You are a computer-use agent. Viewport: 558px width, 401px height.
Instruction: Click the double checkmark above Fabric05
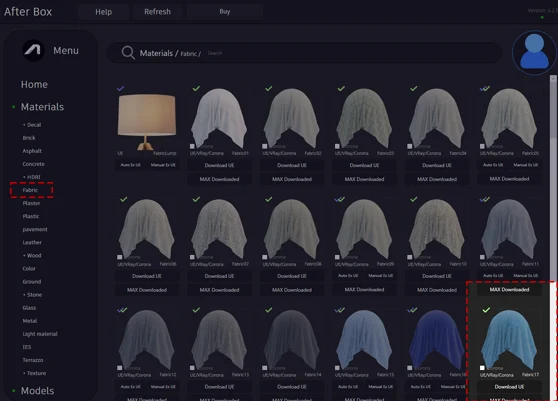click(485, 88)
